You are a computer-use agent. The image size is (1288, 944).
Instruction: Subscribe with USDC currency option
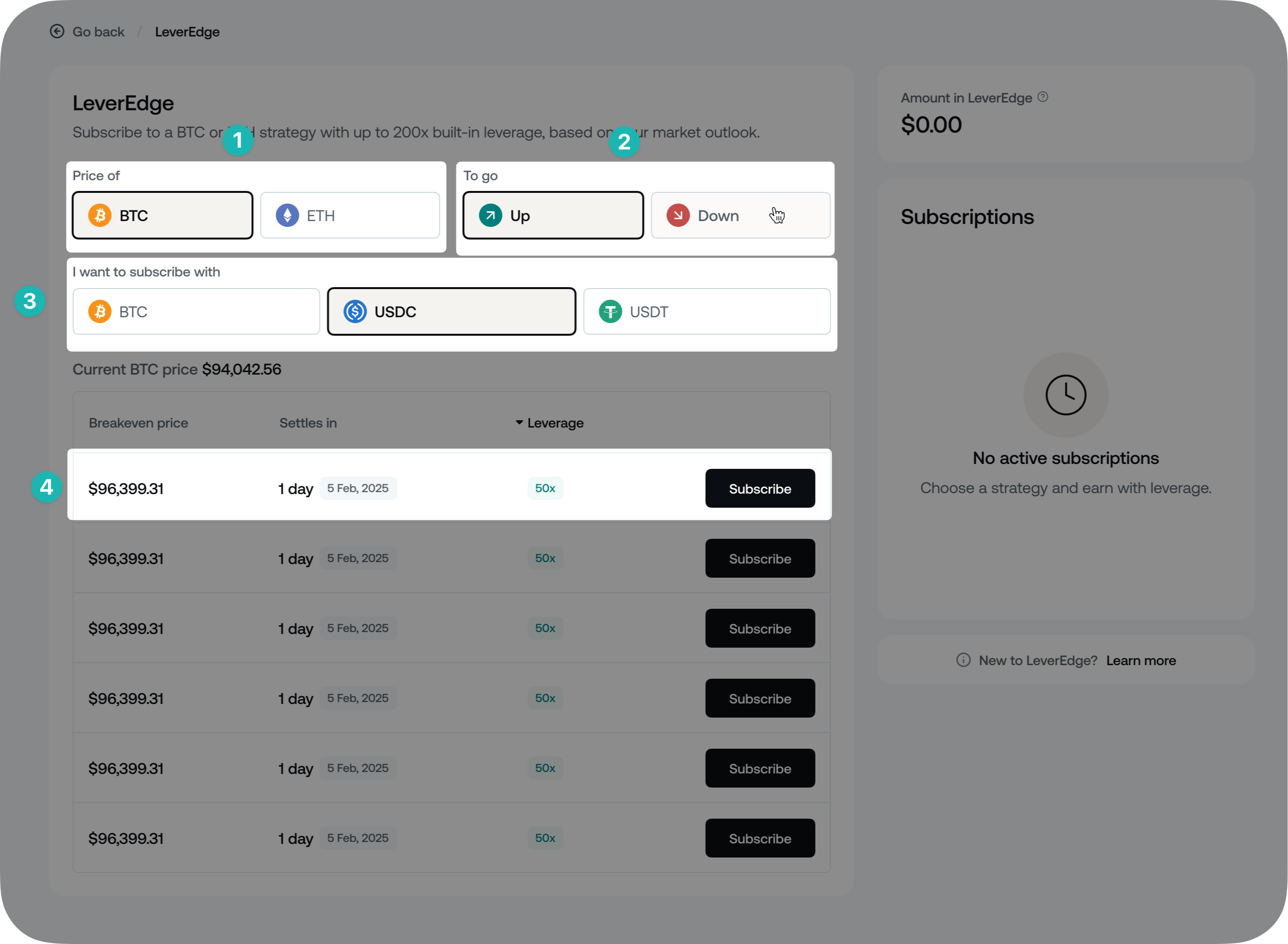(451, 311)
